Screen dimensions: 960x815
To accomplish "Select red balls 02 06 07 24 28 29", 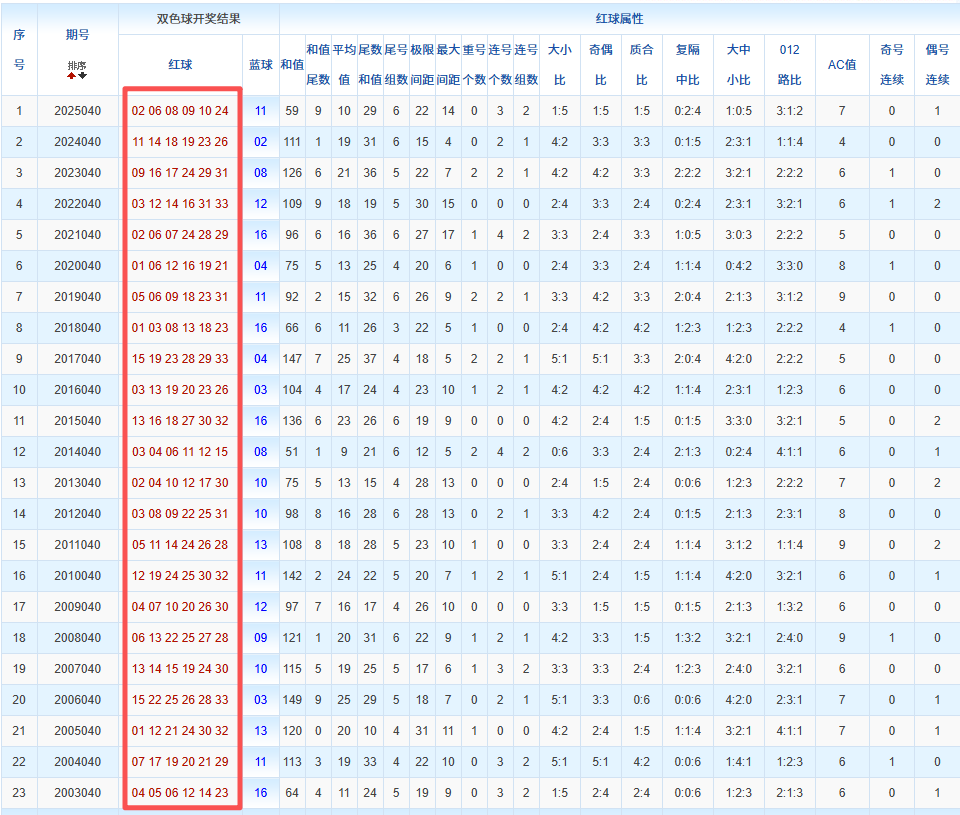I will click(180, 235).
